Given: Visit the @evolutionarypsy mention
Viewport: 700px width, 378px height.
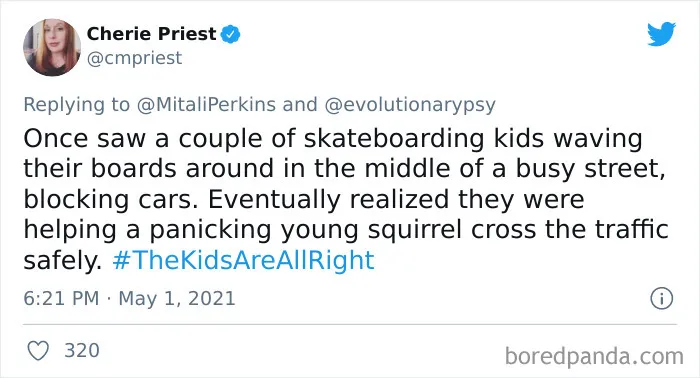Looking at the screenshot, I should pyautogui.click(x=410, y=105).
